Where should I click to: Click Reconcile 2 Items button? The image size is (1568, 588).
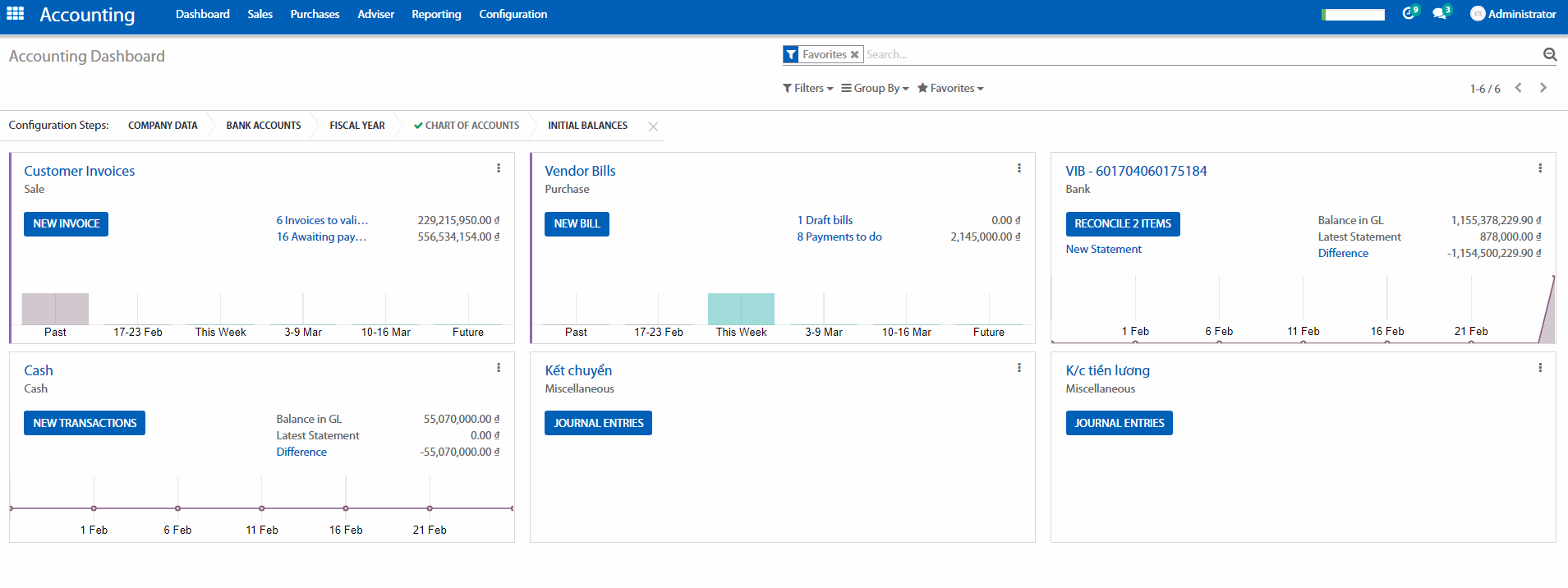pos(1122,224)
